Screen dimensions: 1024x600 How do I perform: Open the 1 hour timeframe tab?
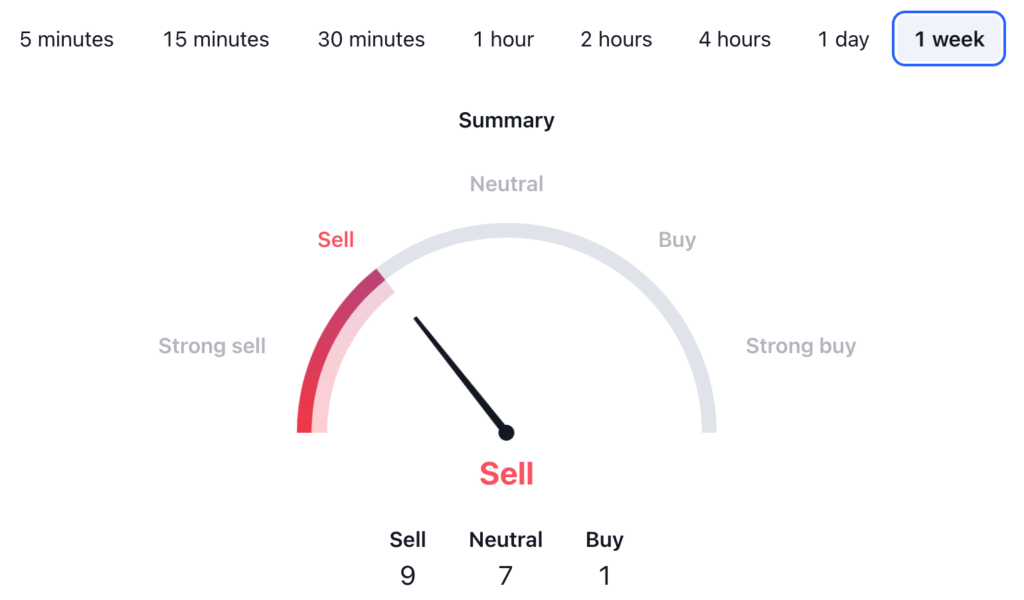pos(504,40)
